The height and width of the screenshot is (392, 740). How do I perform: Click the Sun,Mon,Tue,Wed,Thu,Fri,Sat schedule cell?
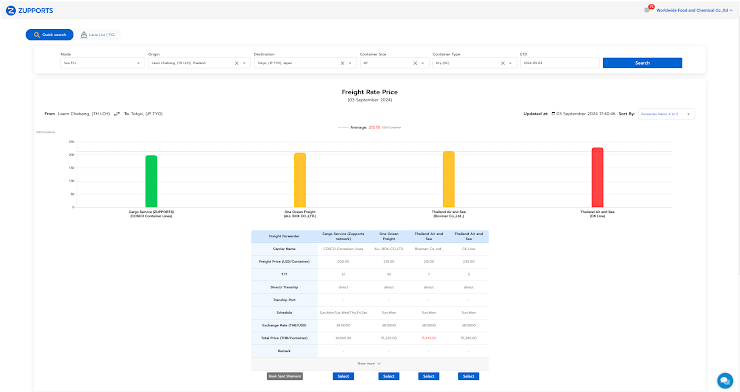[x=343, y=312]
